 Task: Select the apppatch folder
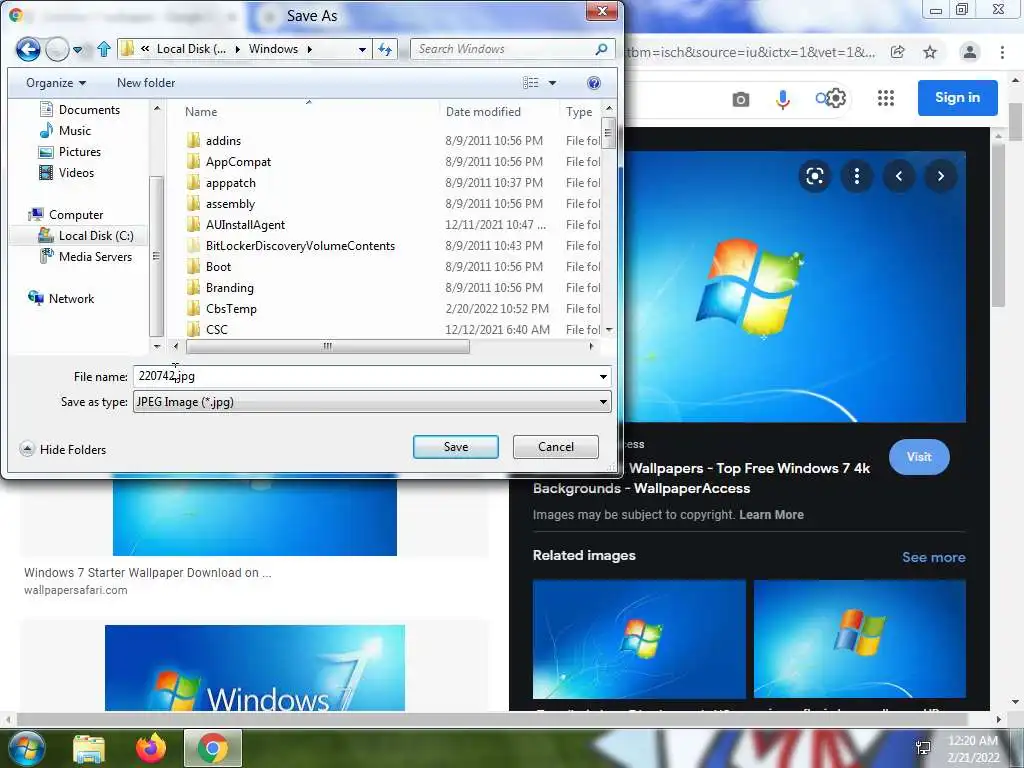click(221, 183)
